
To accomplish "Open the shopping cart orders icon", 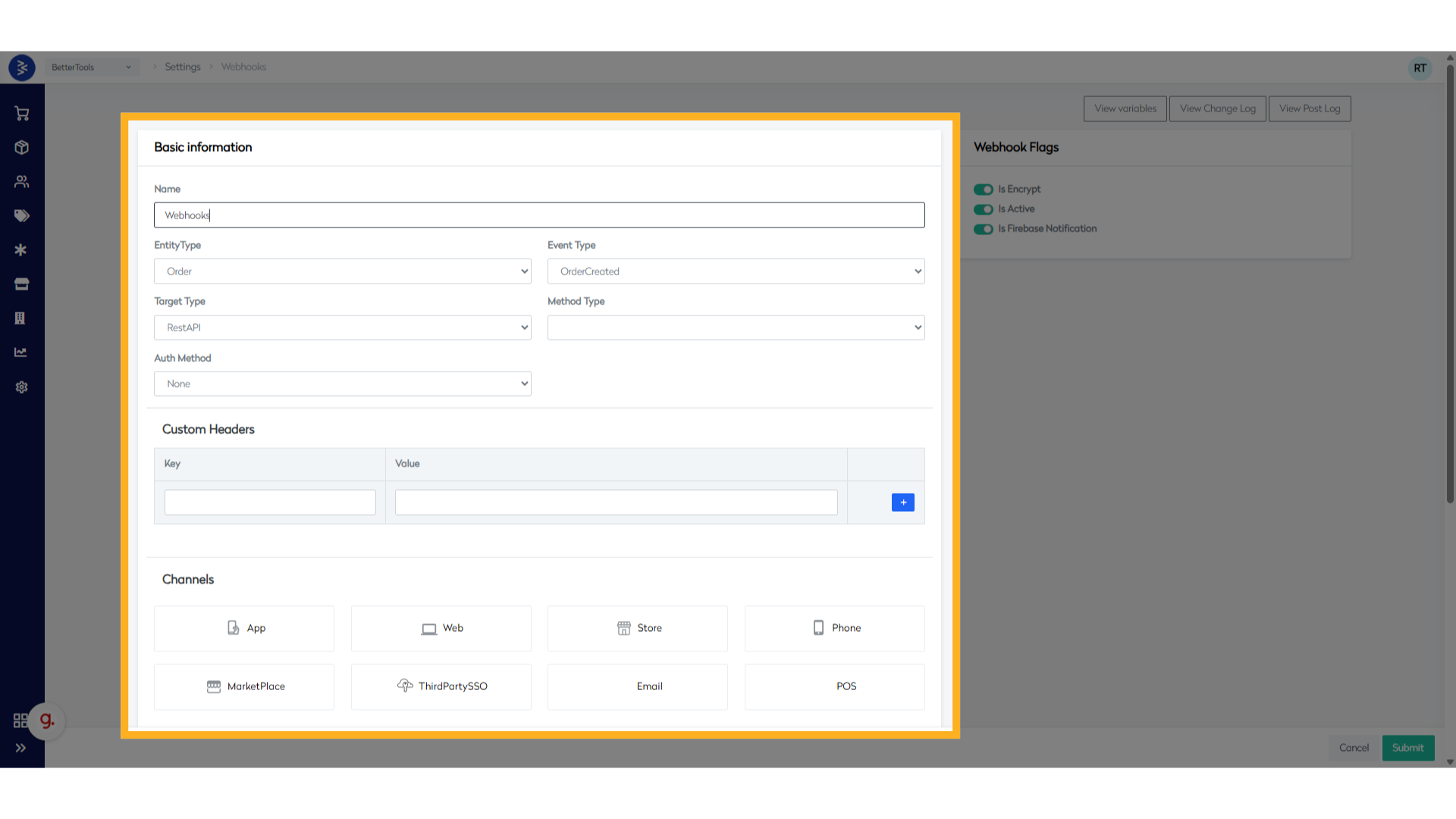I will (21, 113).
